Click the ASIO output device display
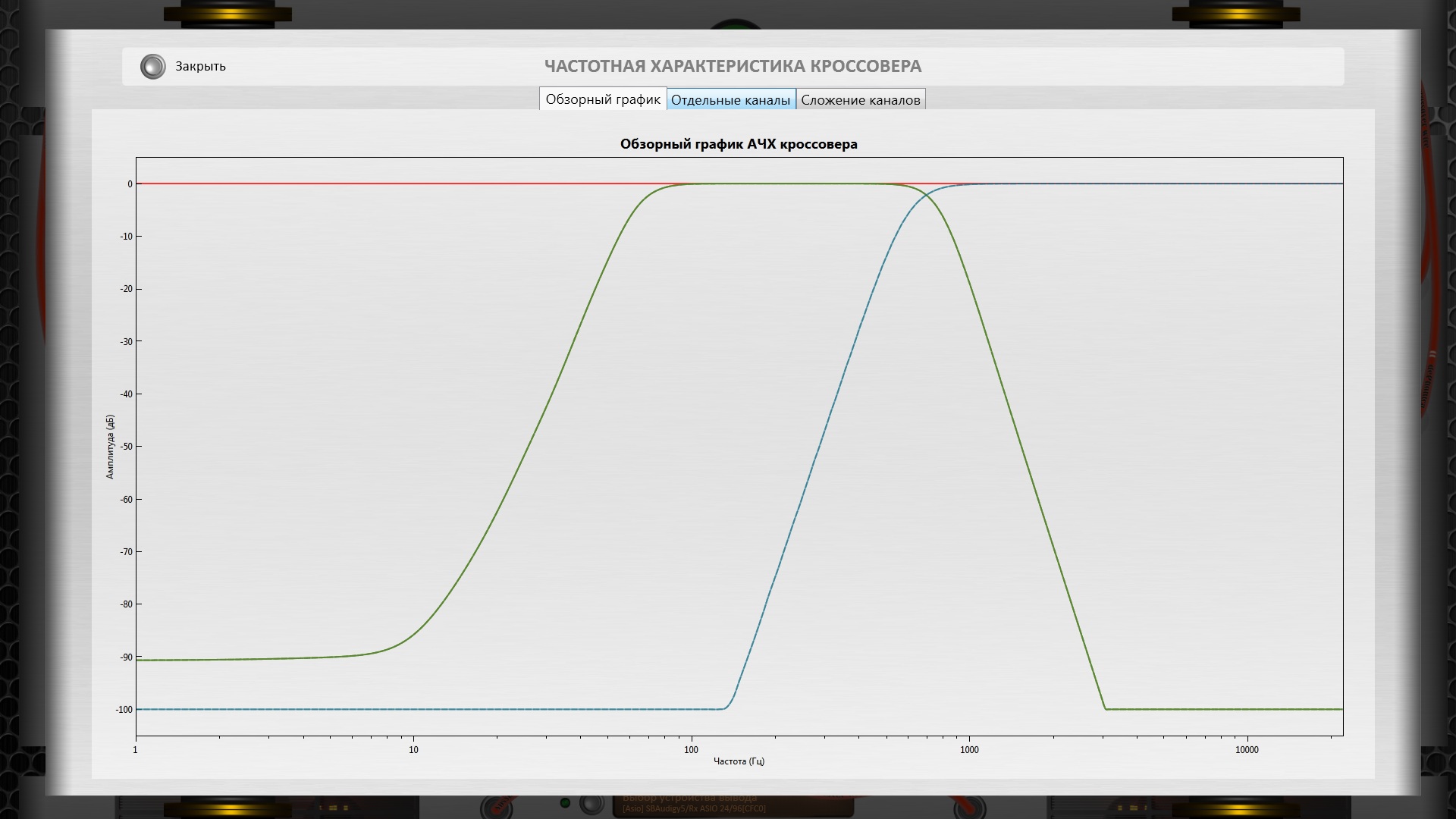The width and height of the screenshot is (1456, 819). point(694,808)
